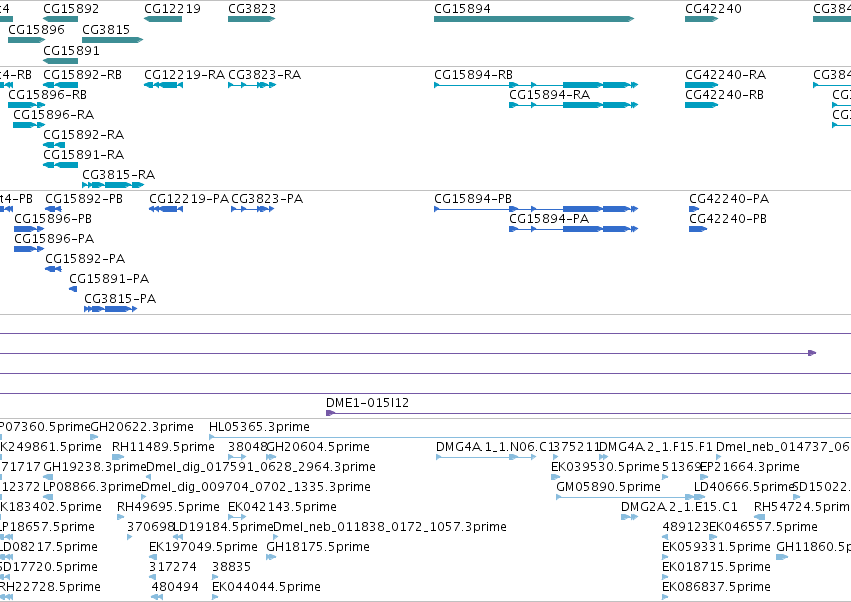The width and height of the screenshot is (851, 602).
Task: Click protein CG42240-PA
Action: pyautogui.click(x=729, y=199)
